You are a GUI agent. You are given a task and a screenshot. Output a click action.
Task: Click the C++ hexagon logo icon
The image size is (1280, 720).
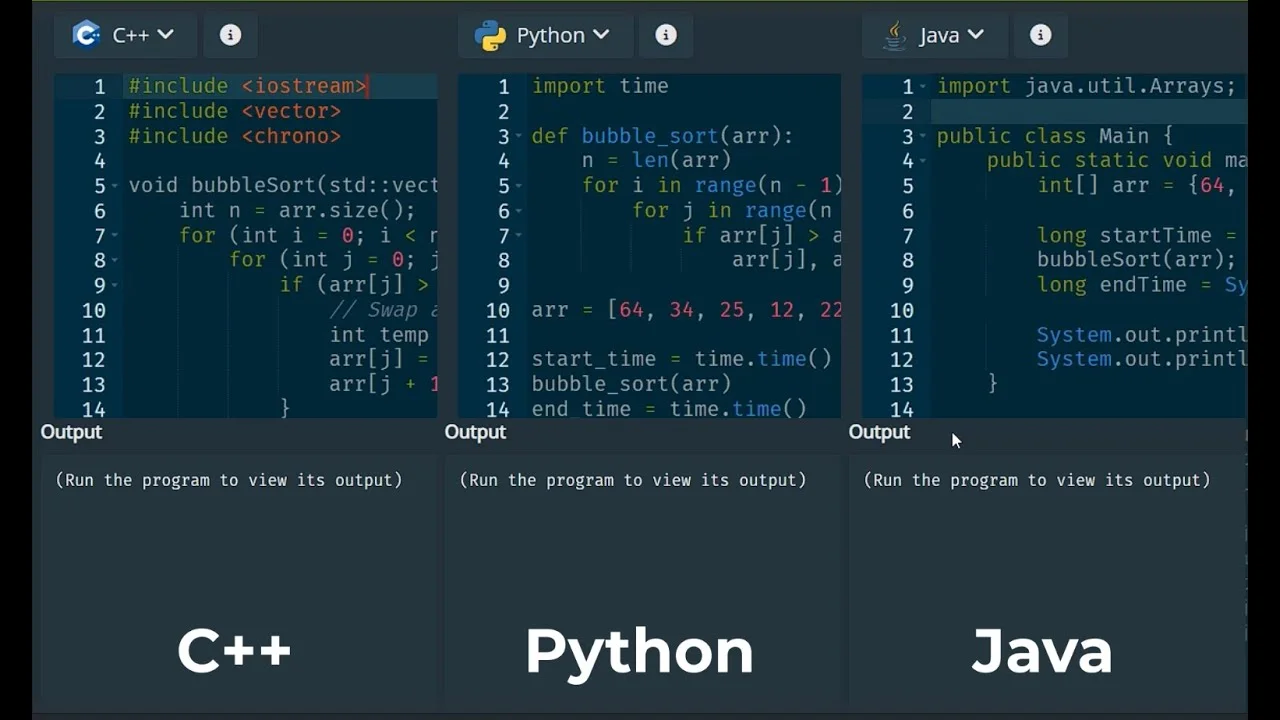(x=87, y=35)
